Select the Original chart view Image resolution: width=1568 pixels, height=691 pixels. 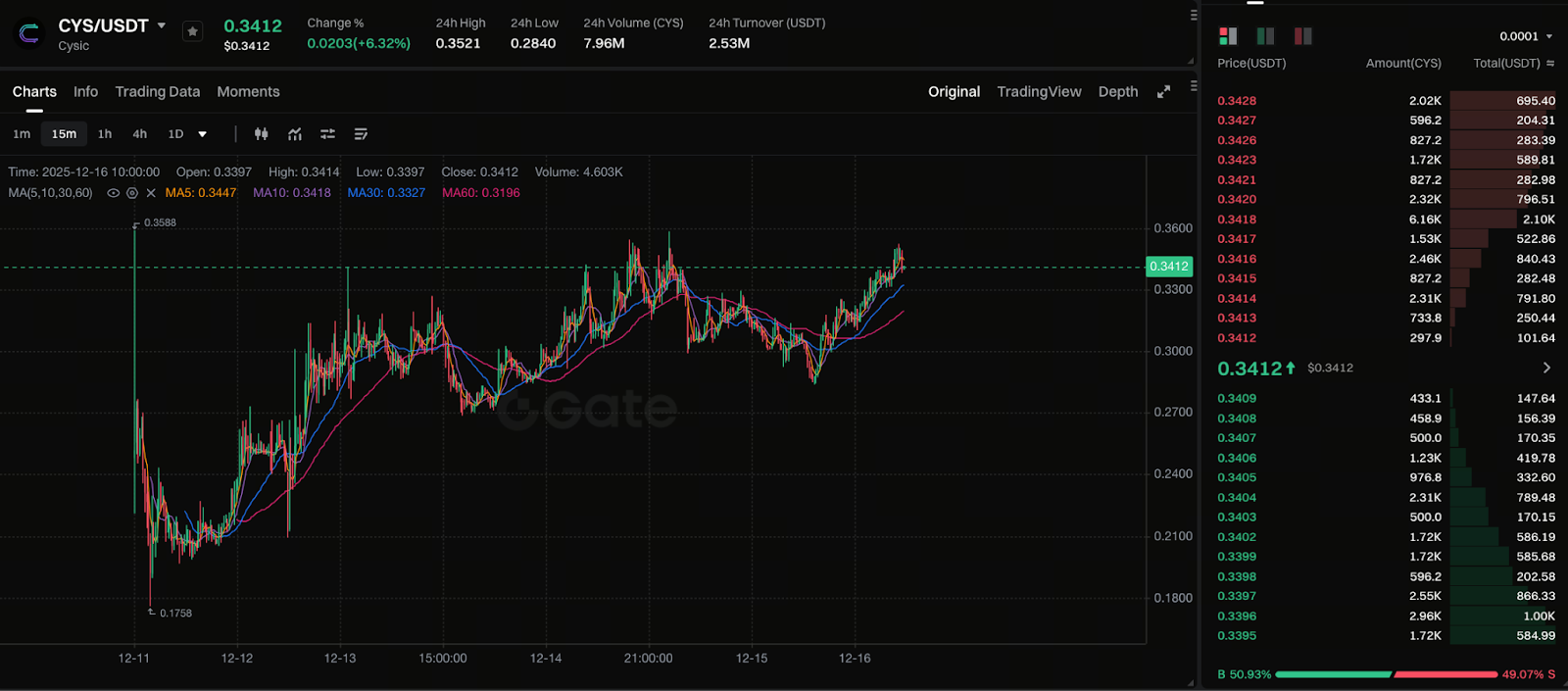(x=954, y=91)
